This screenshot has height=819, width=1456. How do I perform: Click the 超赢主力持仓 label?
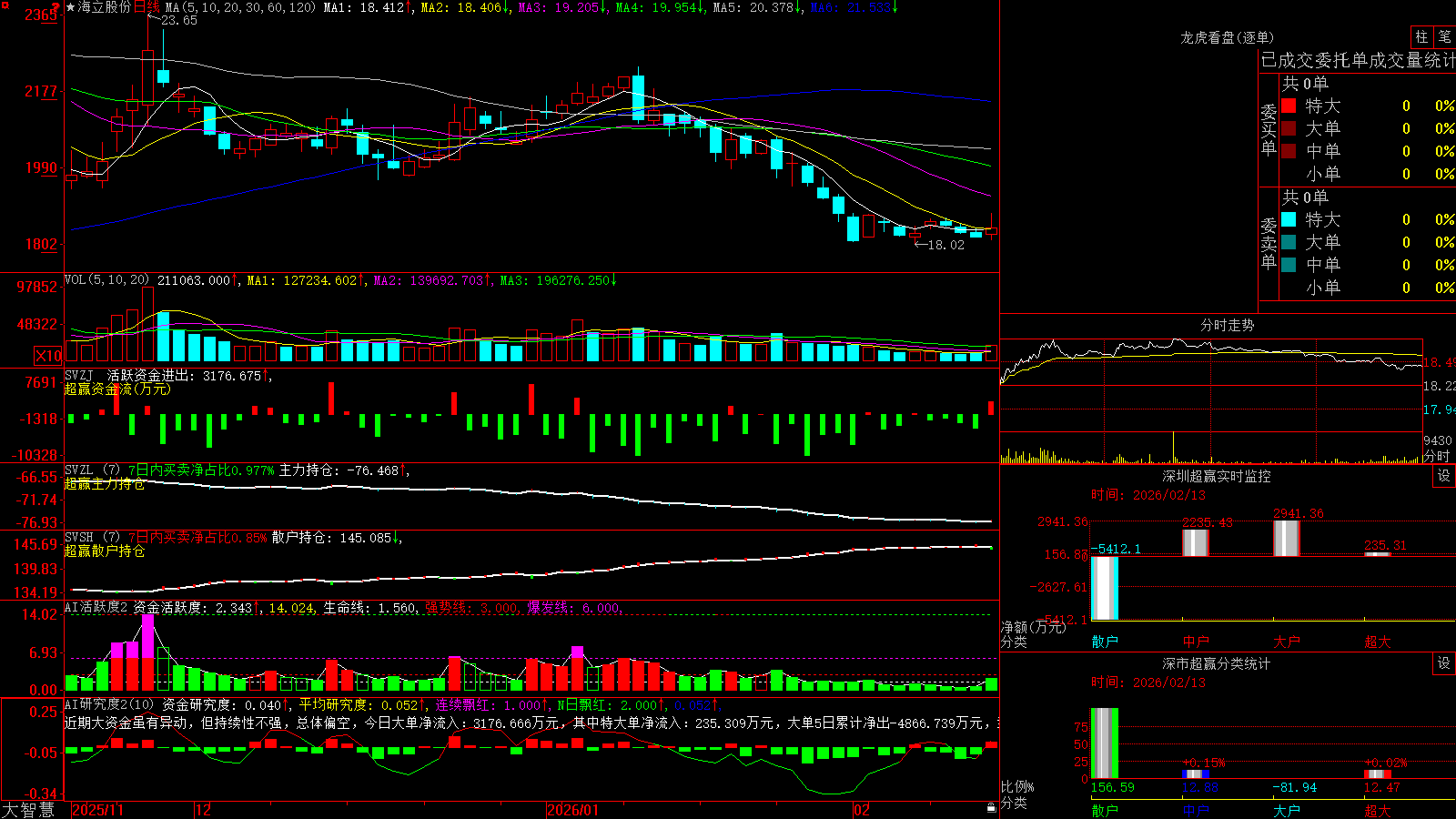[105, 483]
